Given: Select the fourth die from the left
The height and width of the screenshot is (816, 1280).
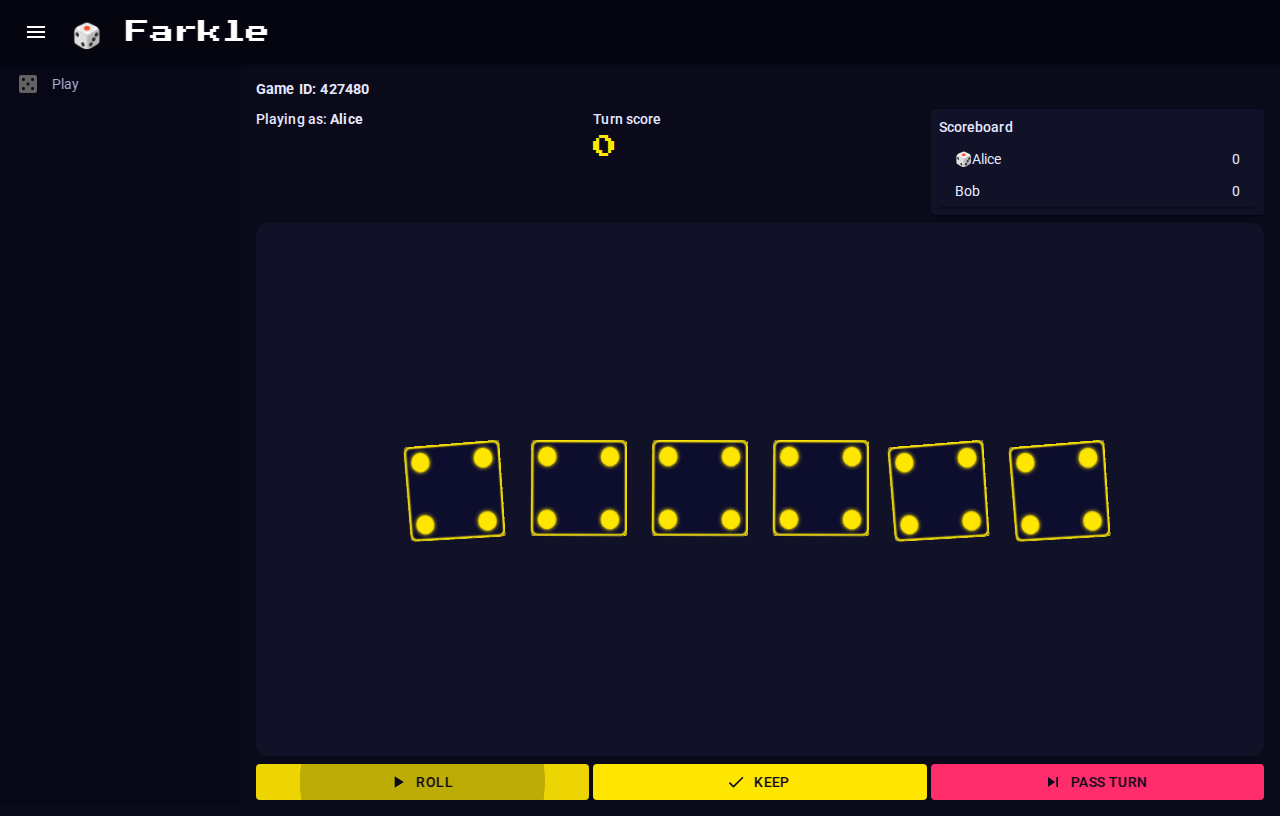Looking at the screenshot, I should click(821, 488).
